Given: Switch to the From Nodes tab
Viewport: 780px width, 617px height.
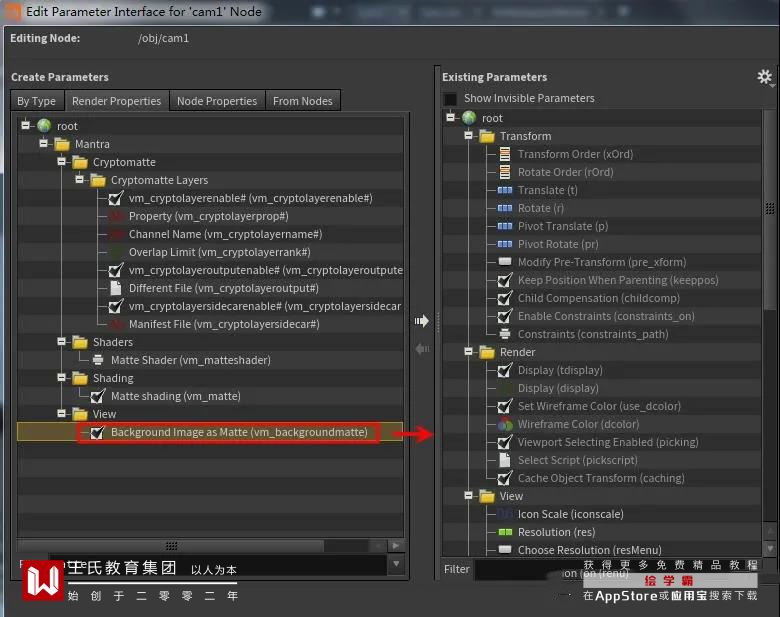Looking at the screenshot, I should tap(302, 101).
